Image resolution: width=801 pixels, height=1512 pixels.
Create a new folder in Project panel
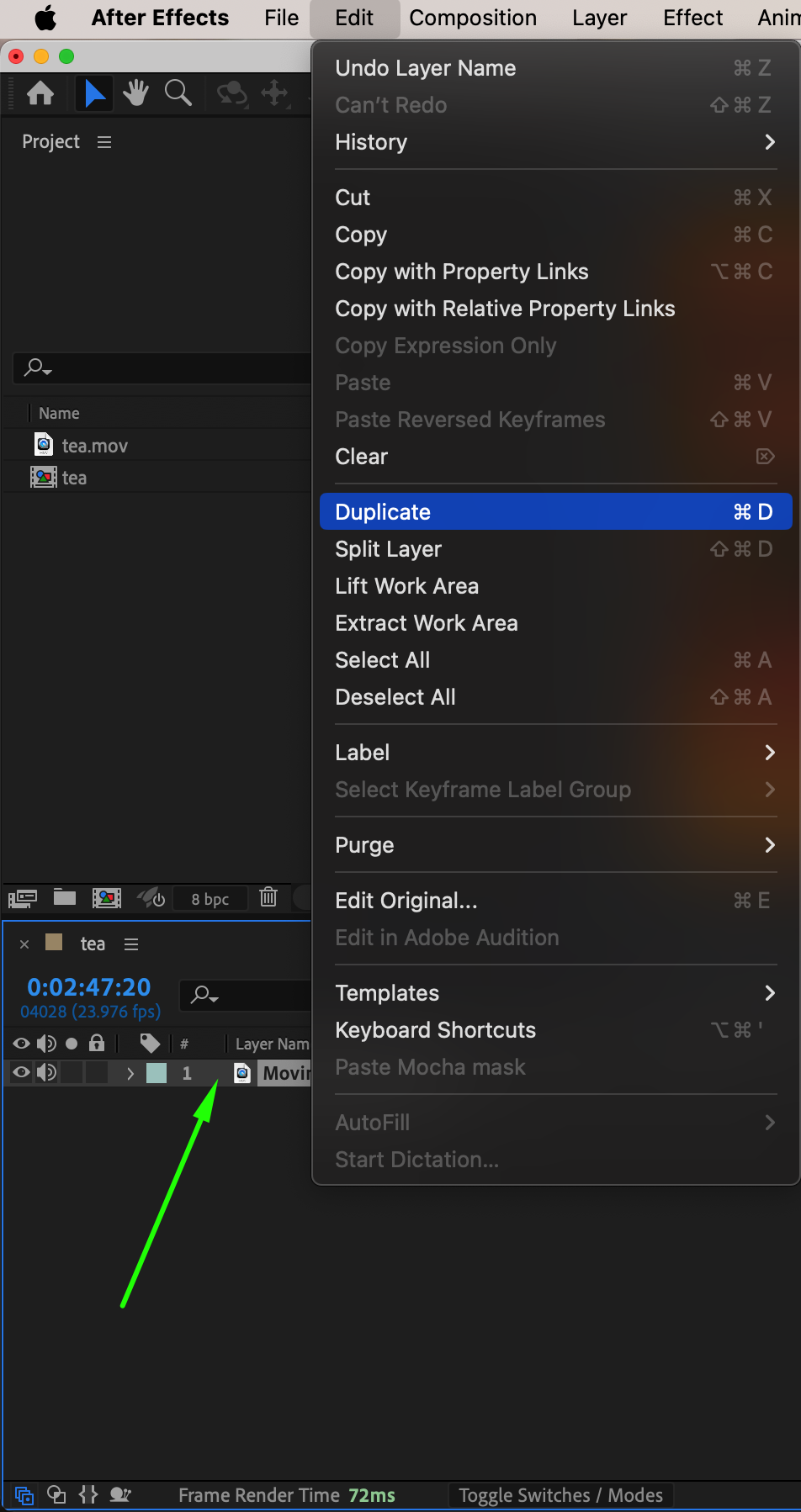click(65, 897)
